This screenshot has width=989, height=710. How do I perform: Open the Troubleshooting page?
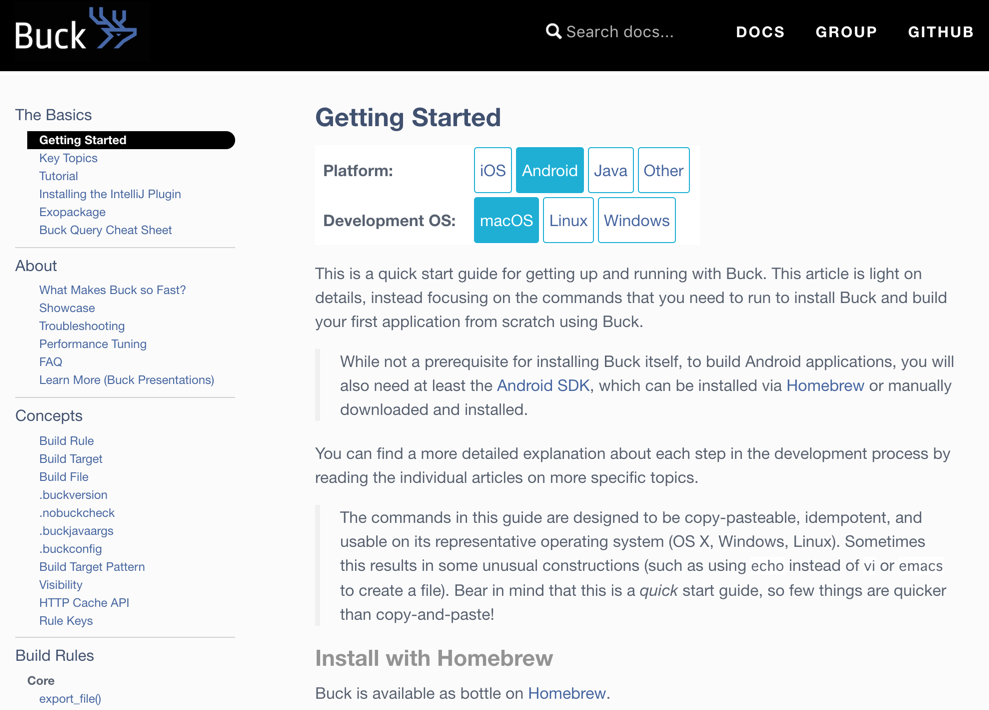[x=82, y=326]
